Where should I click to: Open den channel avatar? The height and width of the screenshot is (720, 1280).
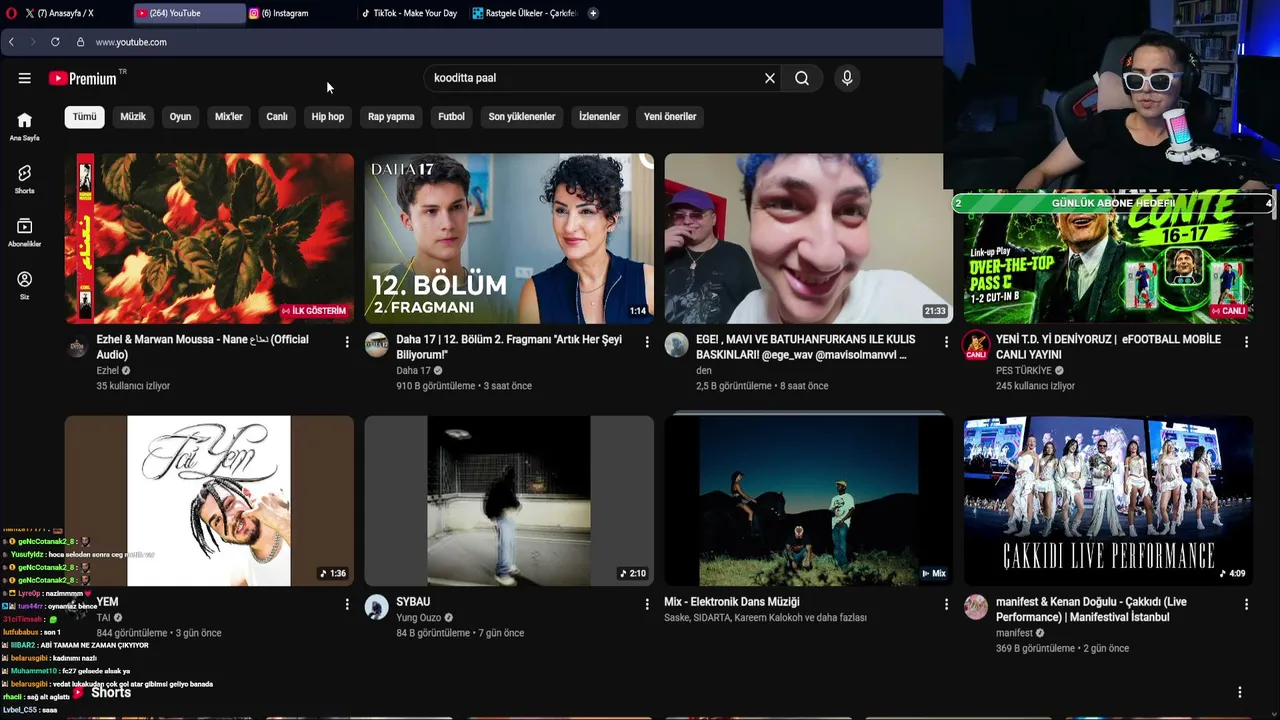[x=676, y=345]
